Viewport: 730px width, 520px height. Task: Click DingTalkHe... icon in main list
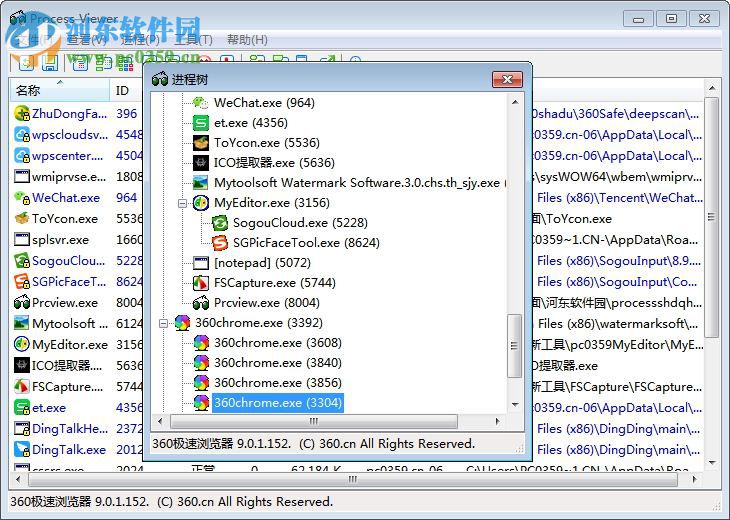22,429
